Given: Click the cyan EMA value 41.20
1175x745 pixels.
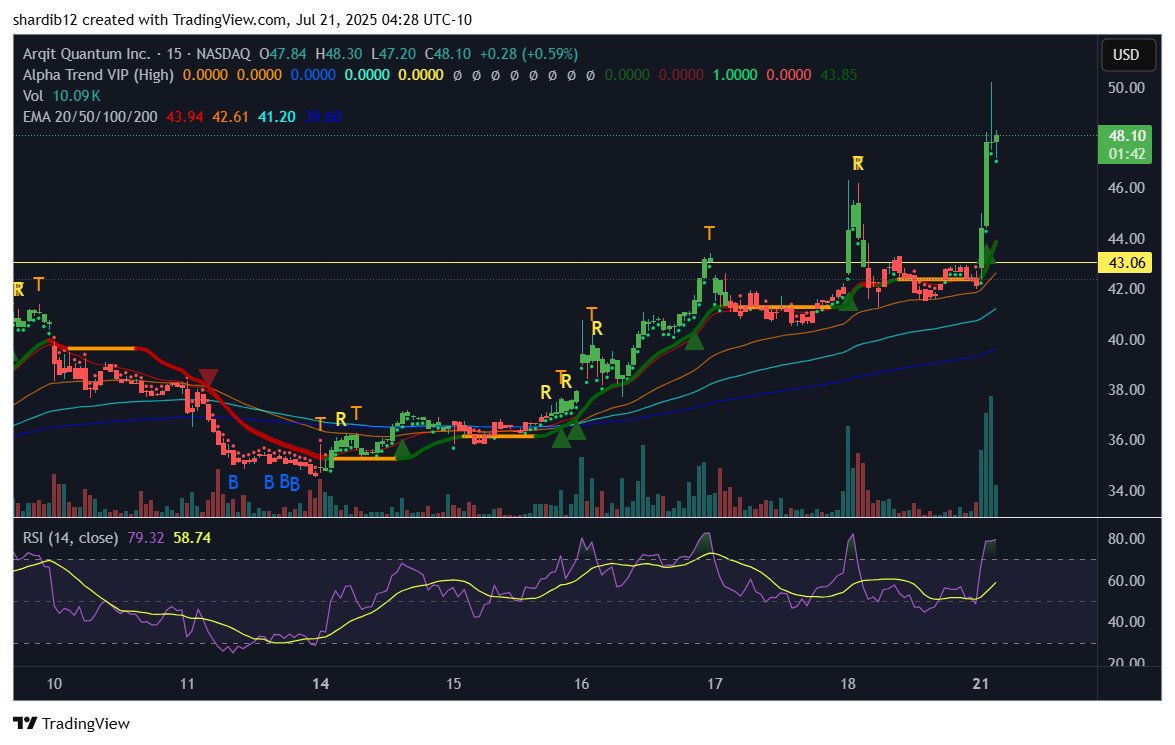Looking at the screenshot, I should [277, 117].
